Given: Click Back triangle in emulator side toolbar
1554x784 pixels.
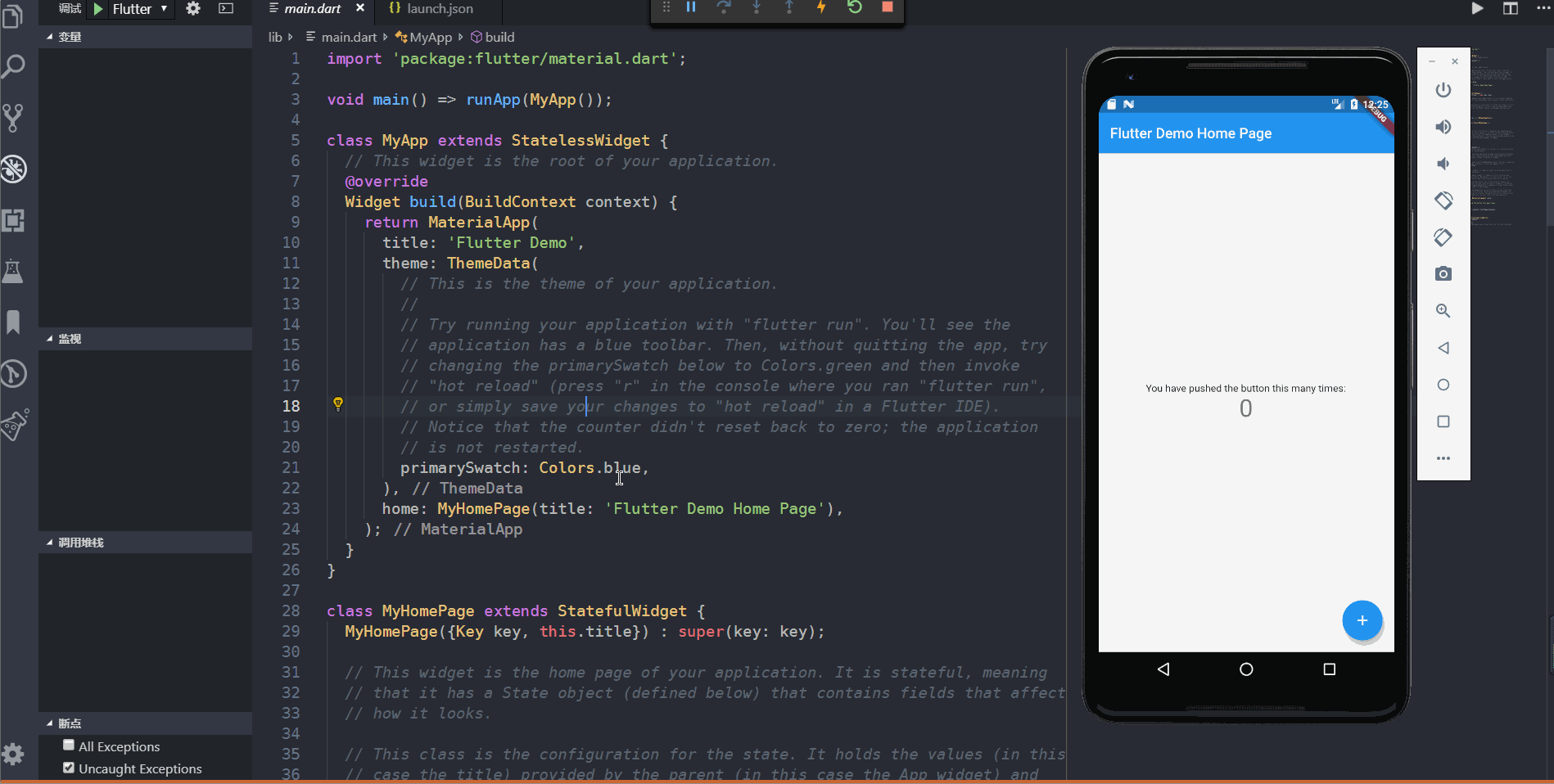Looking at the screenshot, I should (1443, 348).
